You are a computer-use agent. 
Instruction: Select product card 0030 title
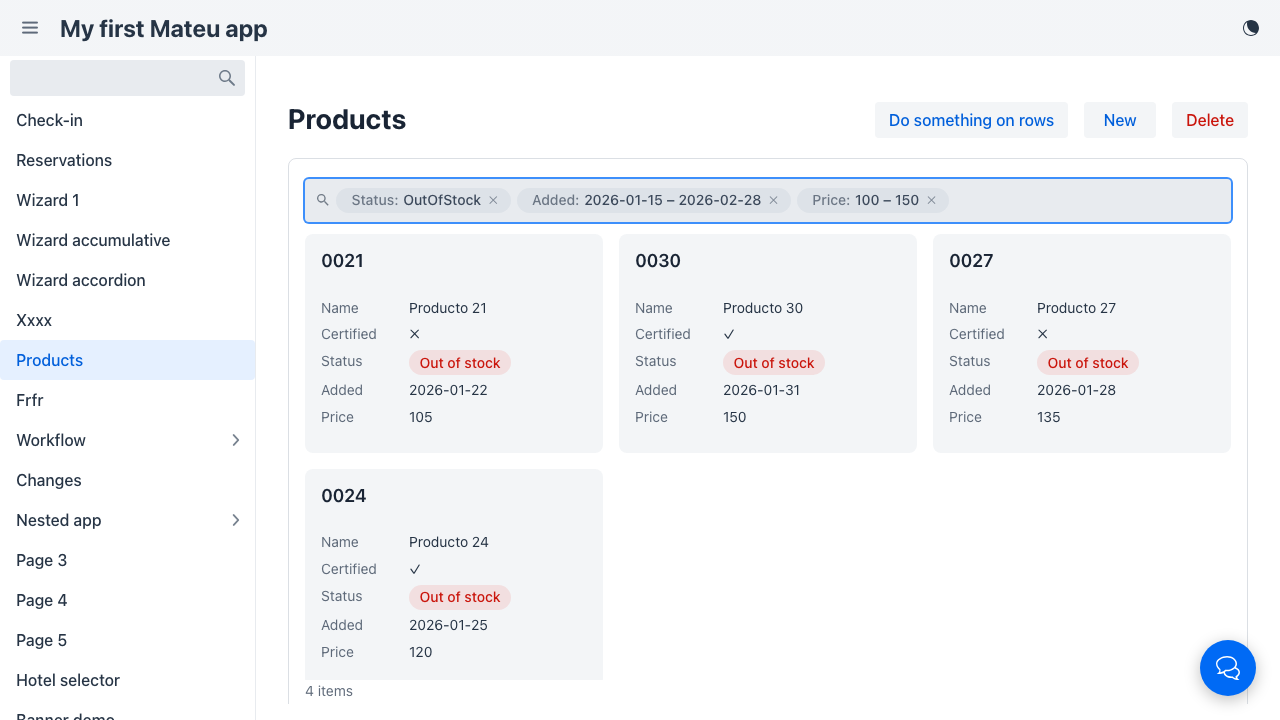658,261
